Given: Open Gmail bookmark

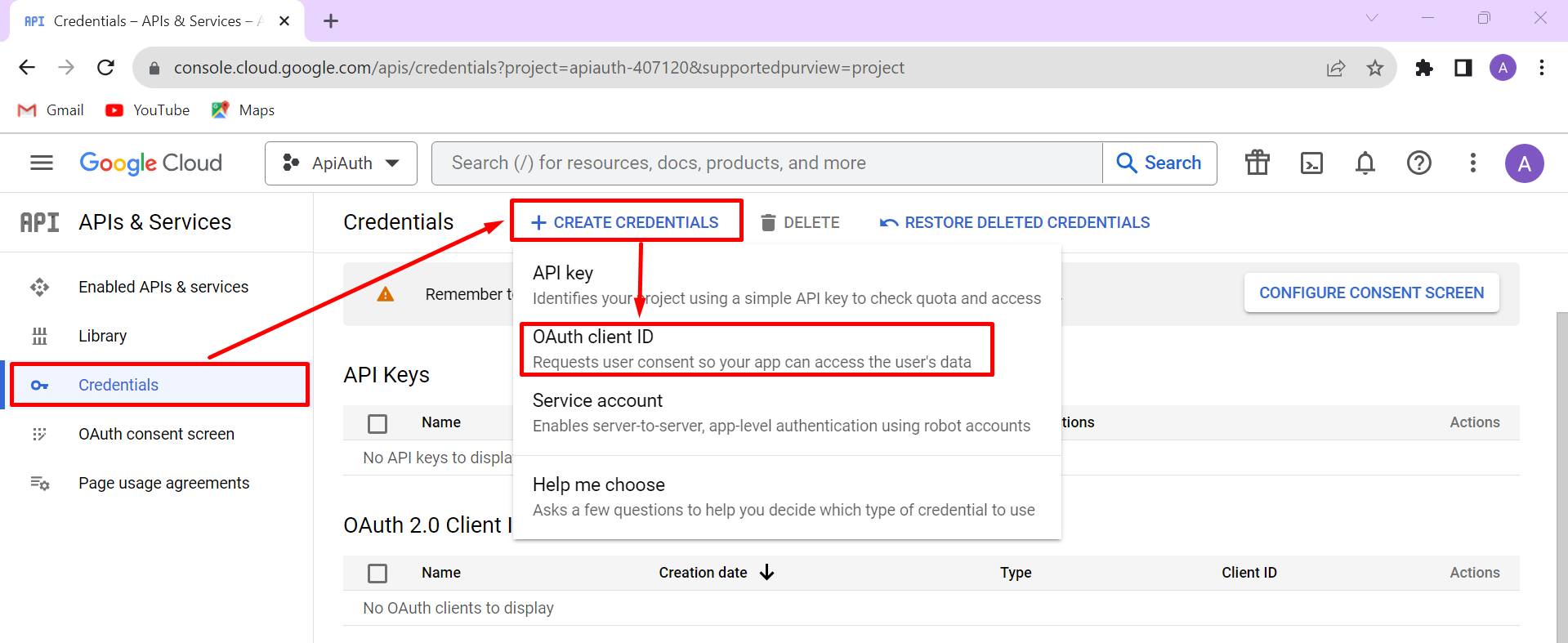Looking at the screenshot, I should pos(51,110).
